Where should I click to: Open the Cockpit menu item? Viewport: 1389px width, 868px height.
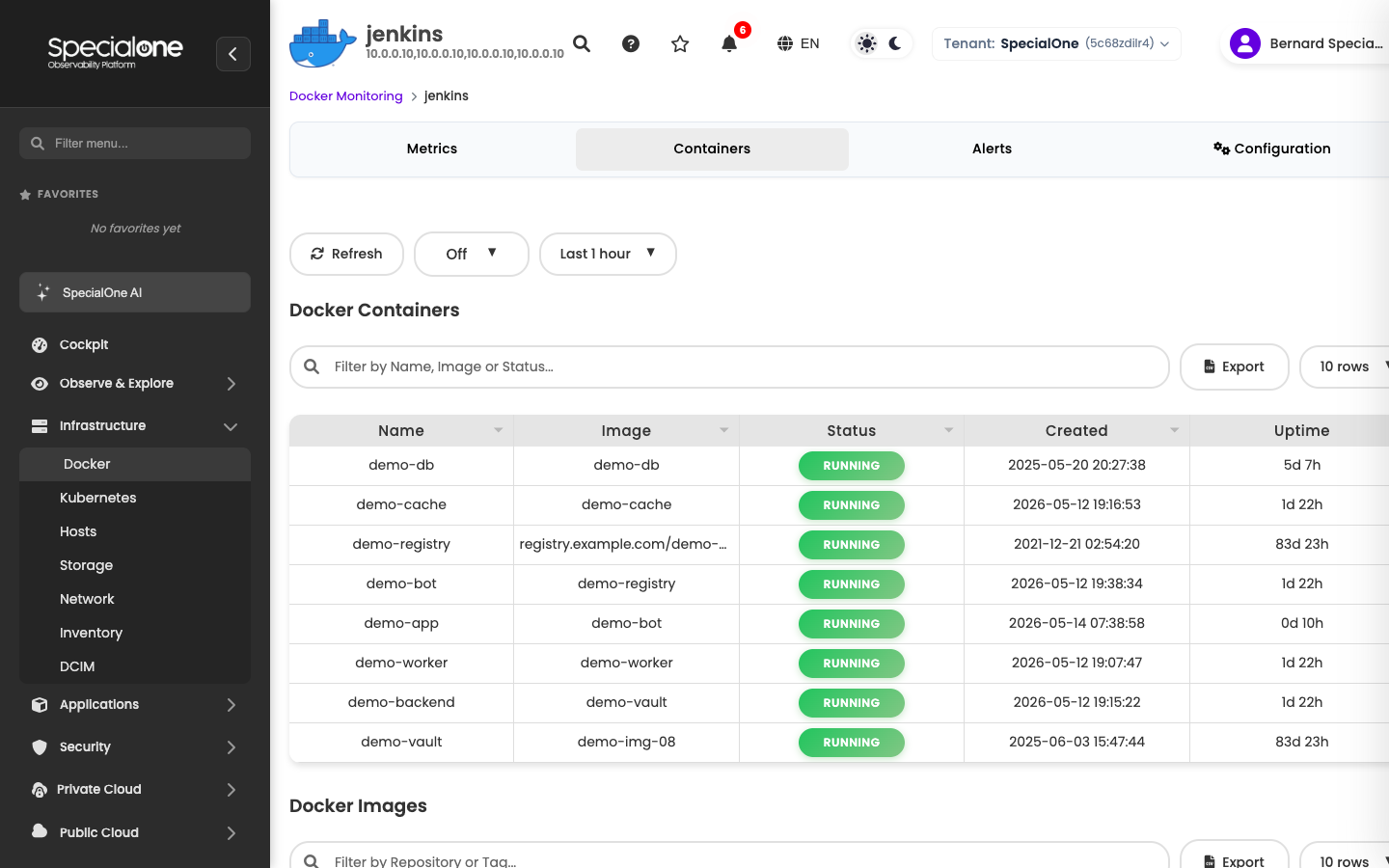click(x=84, y=344)
